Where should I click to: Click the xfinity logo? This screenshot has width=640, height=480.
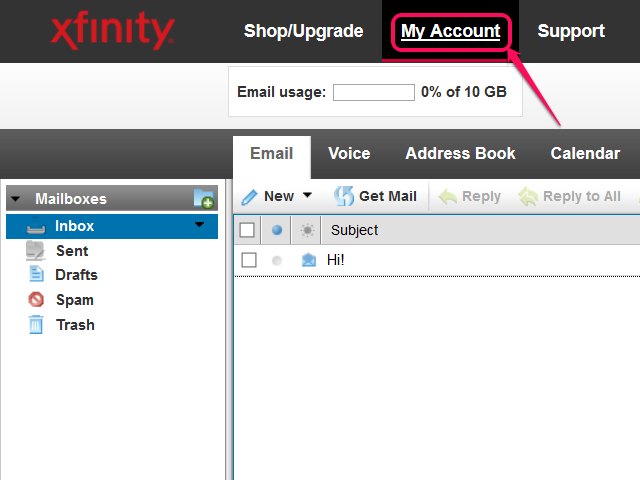[x=112, y=30]
